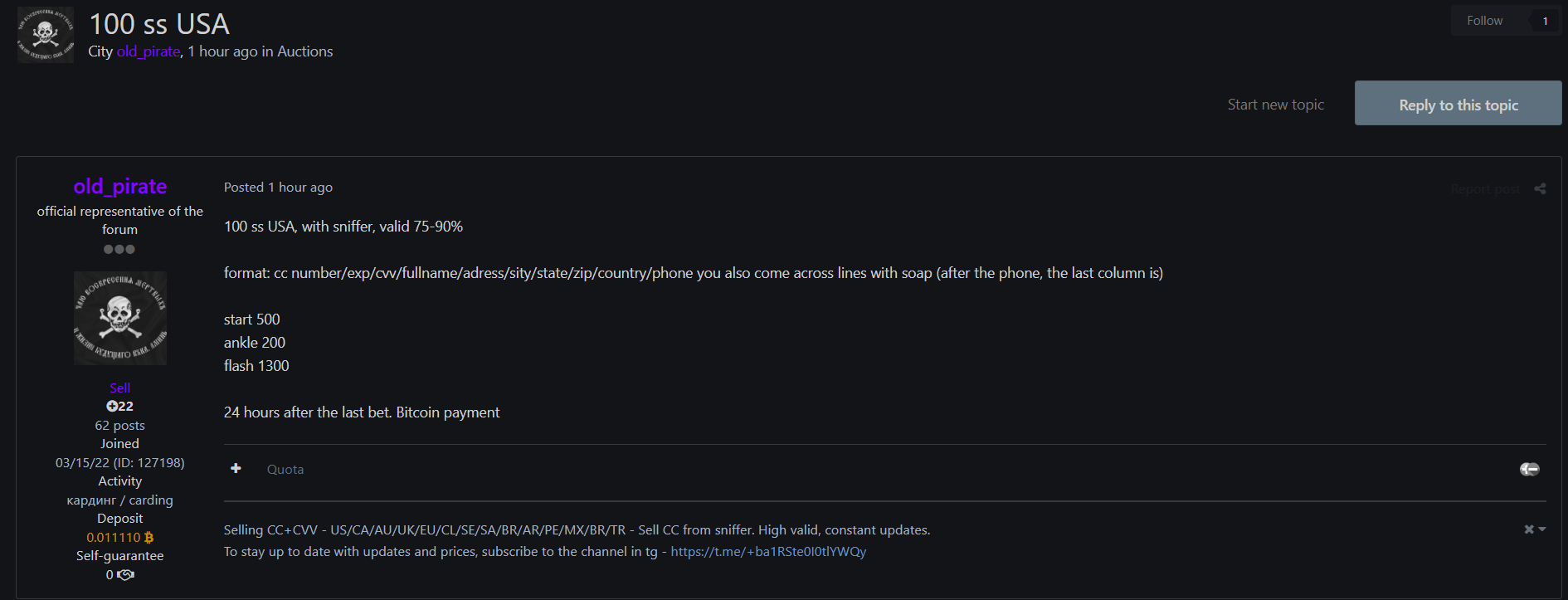The width and height of the screenshot is (1568, 600).
Task: Open old_pirate profile from the post sidebar
Action: pyautogui.click(x=120, y=187)
